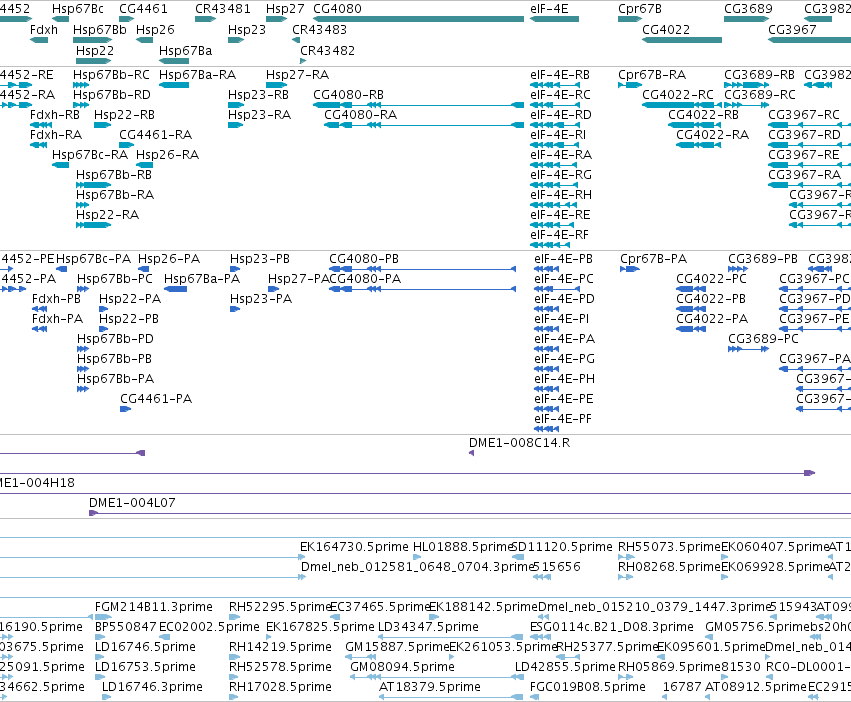Click the DME1-008C14.R BAC end label
851x702 pixels.
point(519,442)
